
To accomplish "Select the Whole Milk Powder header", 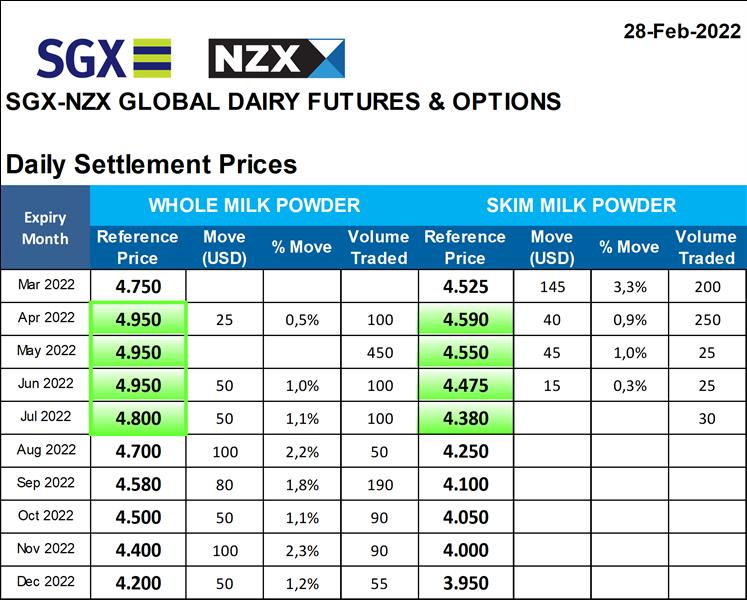I will 254,206.
